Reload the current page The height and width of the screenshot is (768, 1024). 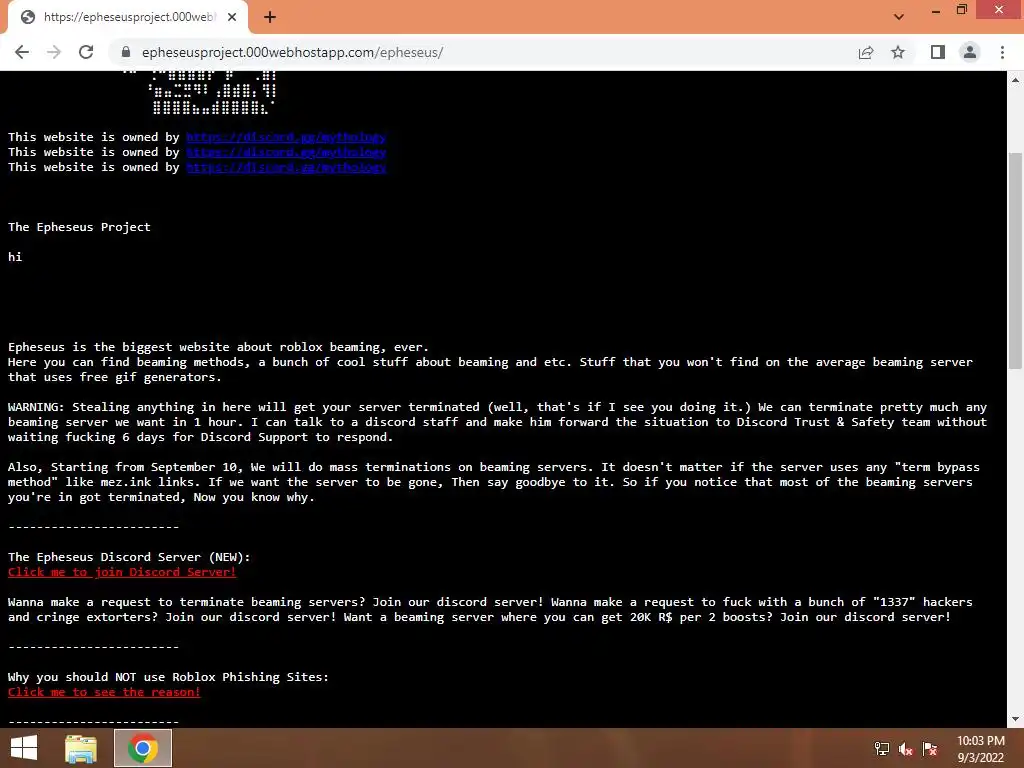coord(86,52)
